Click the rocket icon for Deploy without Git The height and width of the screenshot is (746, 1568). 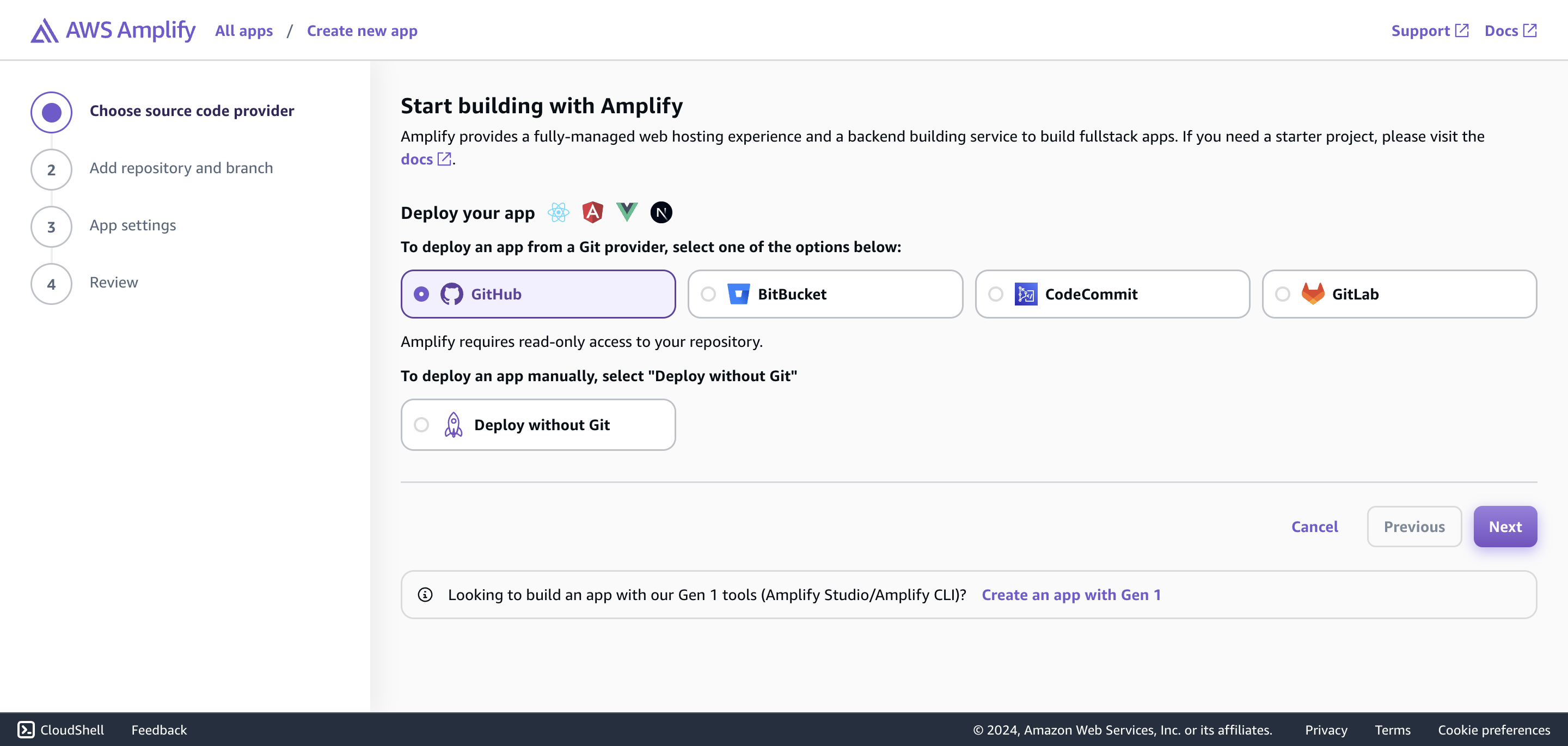pyautogui.click(x=454, y=425)
